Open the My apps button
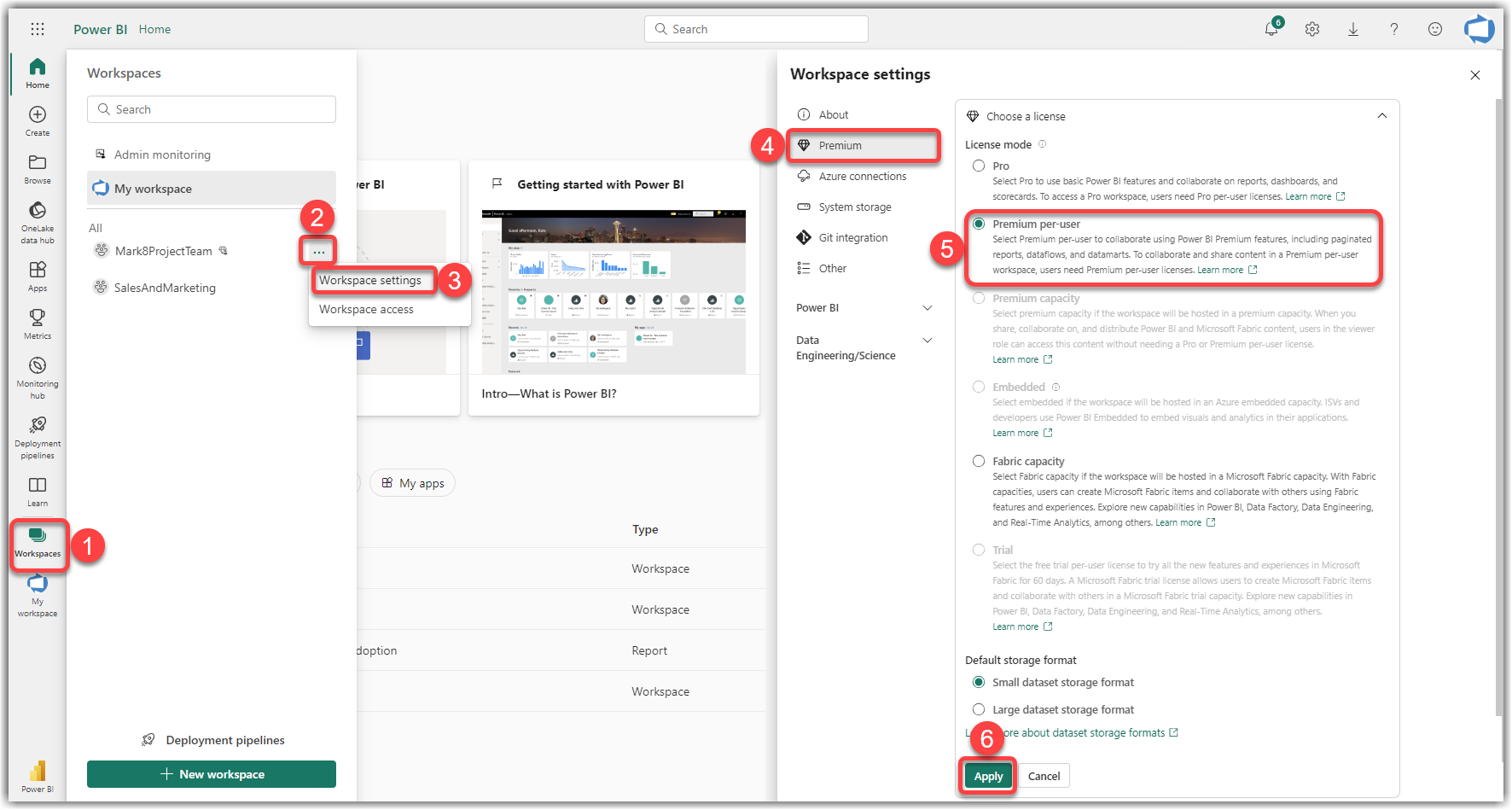The height and width of the screenshot is (810, 1512). (412, 483)
